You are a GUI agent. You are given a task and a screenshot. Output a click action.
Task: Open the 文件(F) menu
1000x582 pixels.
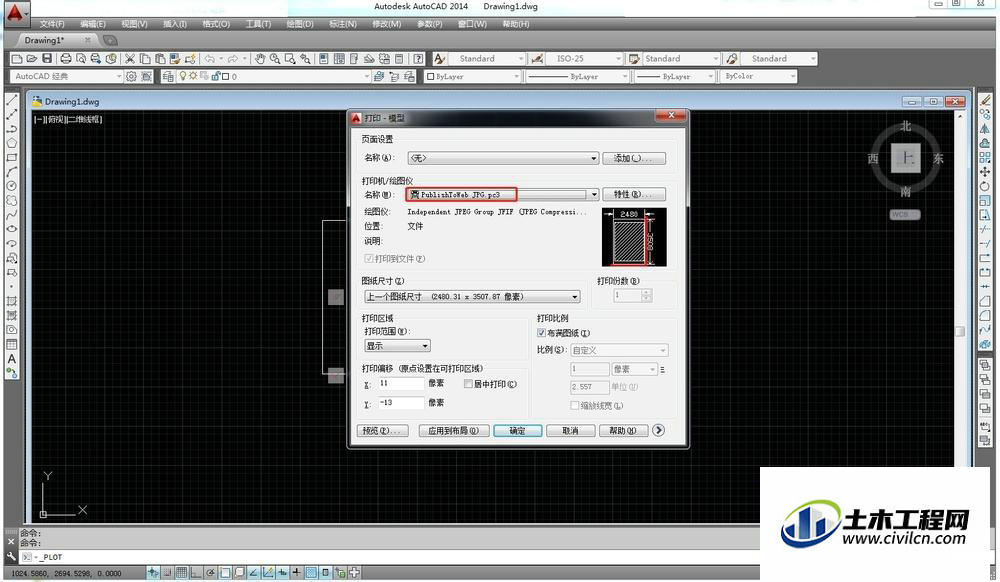click(x=52, y=24)
